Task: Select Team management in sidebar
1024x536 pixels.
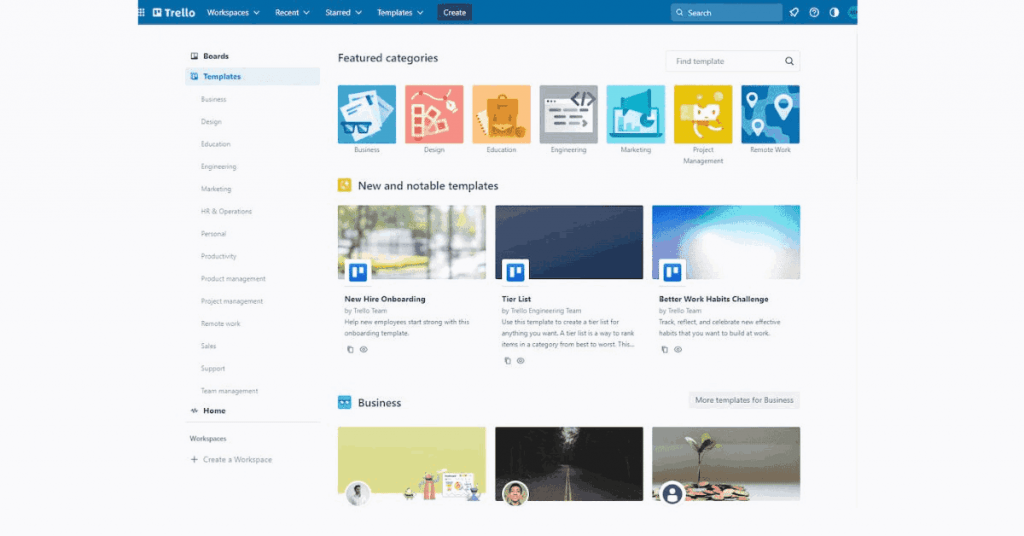Action: (229, 391)
